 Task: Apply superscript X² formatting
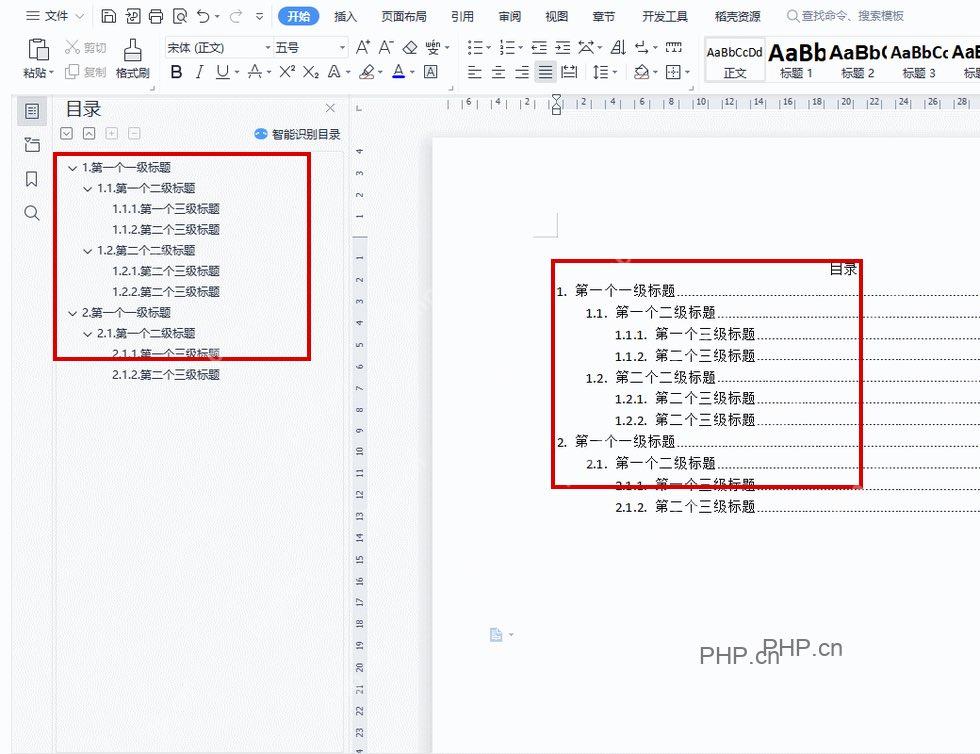[287, 72]
